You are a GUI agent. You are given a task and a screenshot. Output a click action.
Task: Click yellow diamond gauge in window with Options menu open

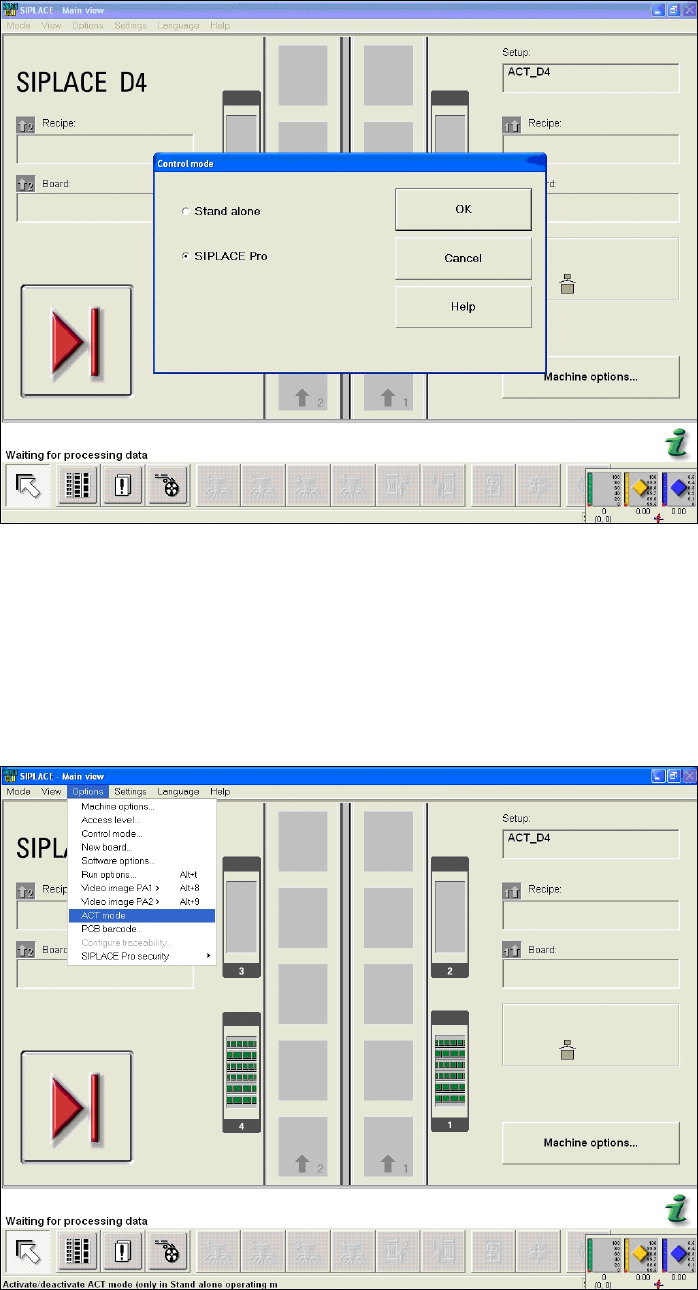[639, 1253]
